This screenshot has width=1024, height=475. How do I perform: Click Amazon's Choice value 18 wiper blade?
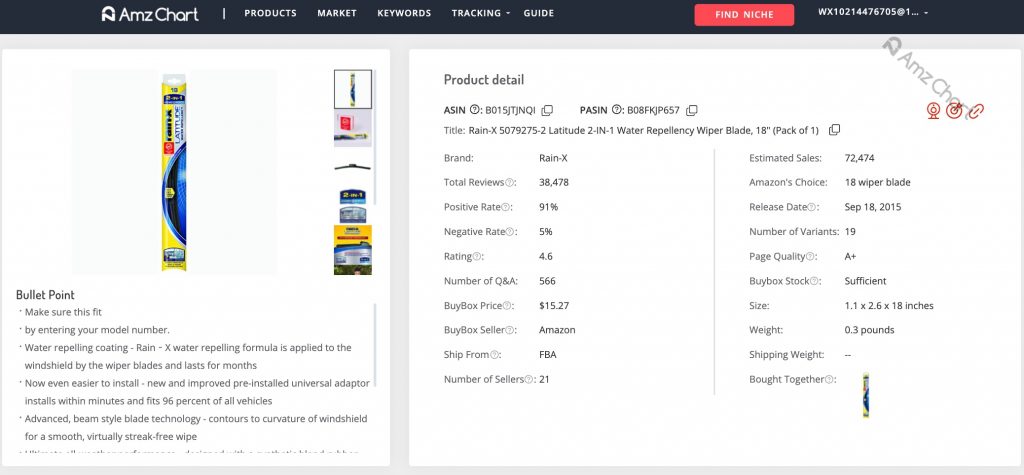877,183
